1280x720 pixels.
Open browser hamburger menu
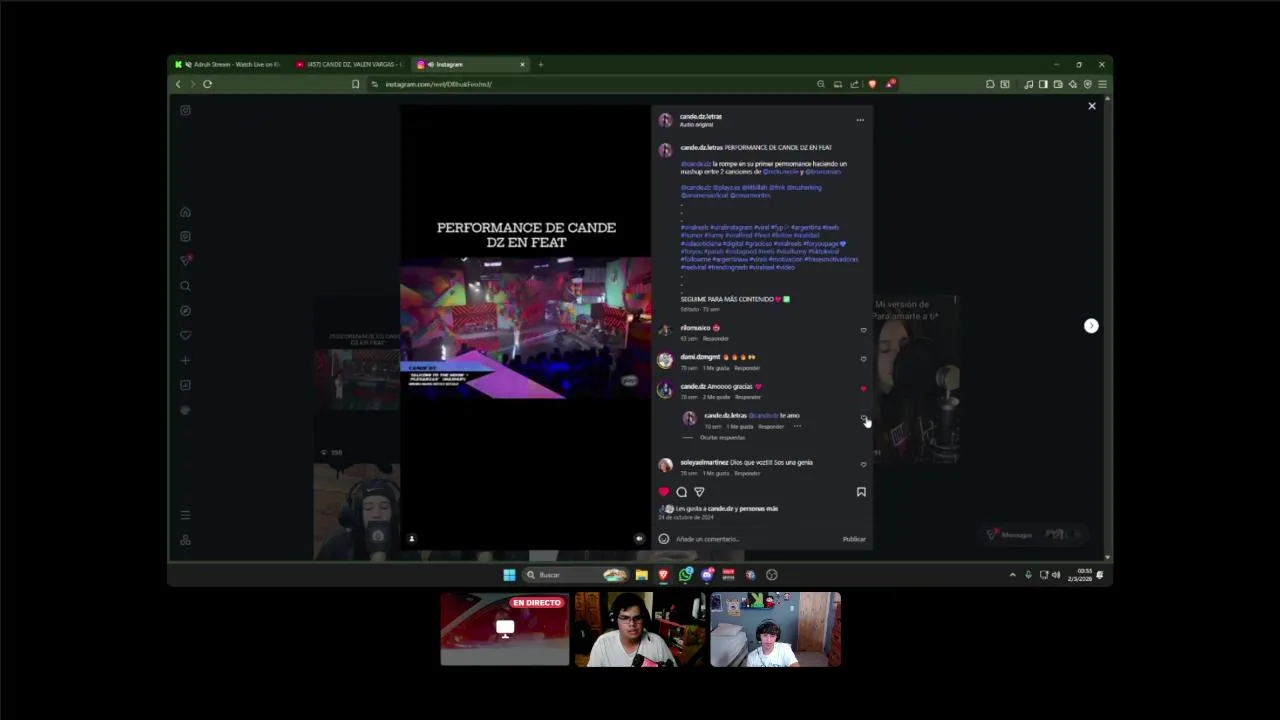1102,84
